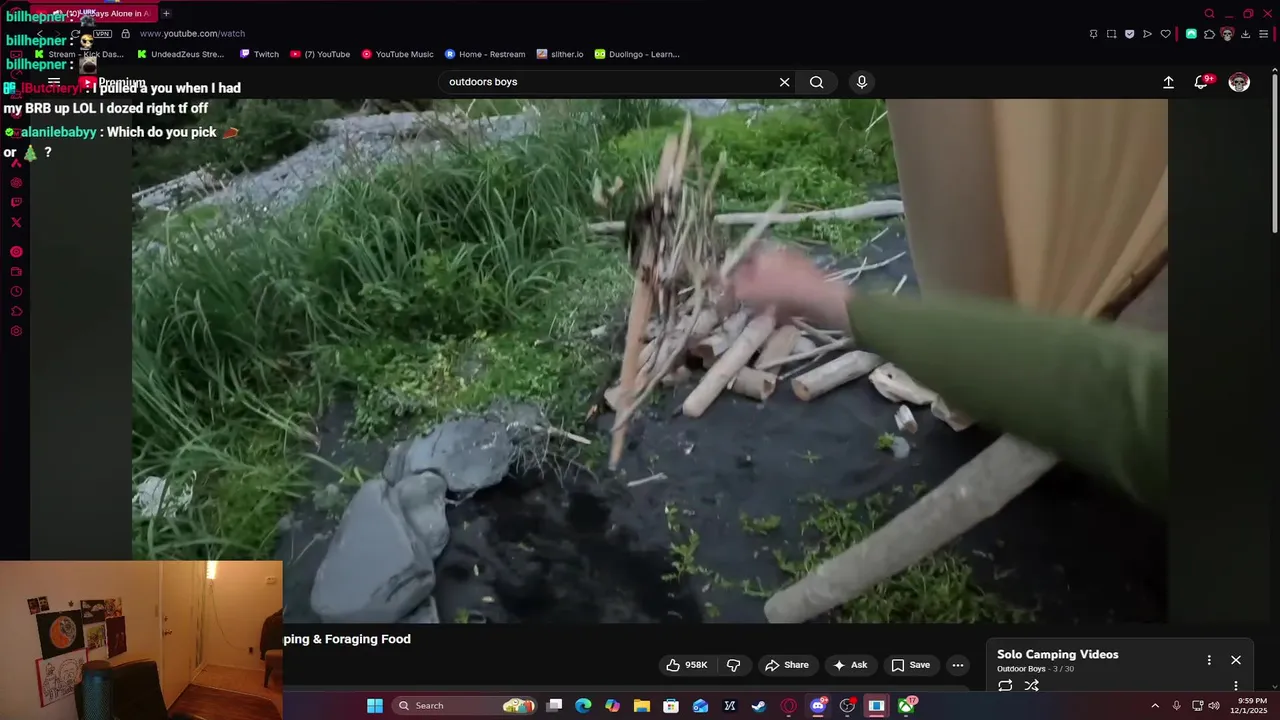The height and width of the screenshot is (720, 1280).
Task: Open the ad blocker shield icon
Action: (x=1129, y=34)
